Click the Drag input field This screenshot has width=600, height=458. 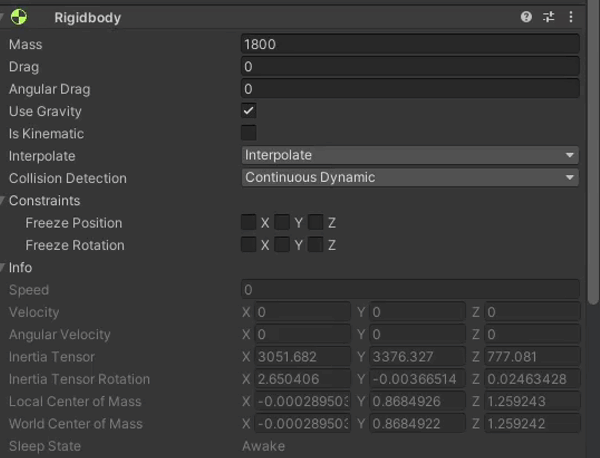tap(410, 66)
